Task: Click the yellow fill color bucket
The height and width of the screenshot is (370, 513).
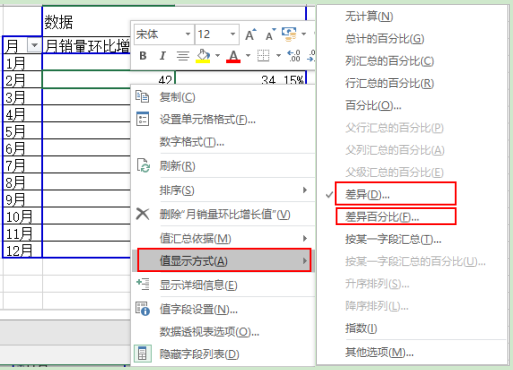Action: click(203, 56)
